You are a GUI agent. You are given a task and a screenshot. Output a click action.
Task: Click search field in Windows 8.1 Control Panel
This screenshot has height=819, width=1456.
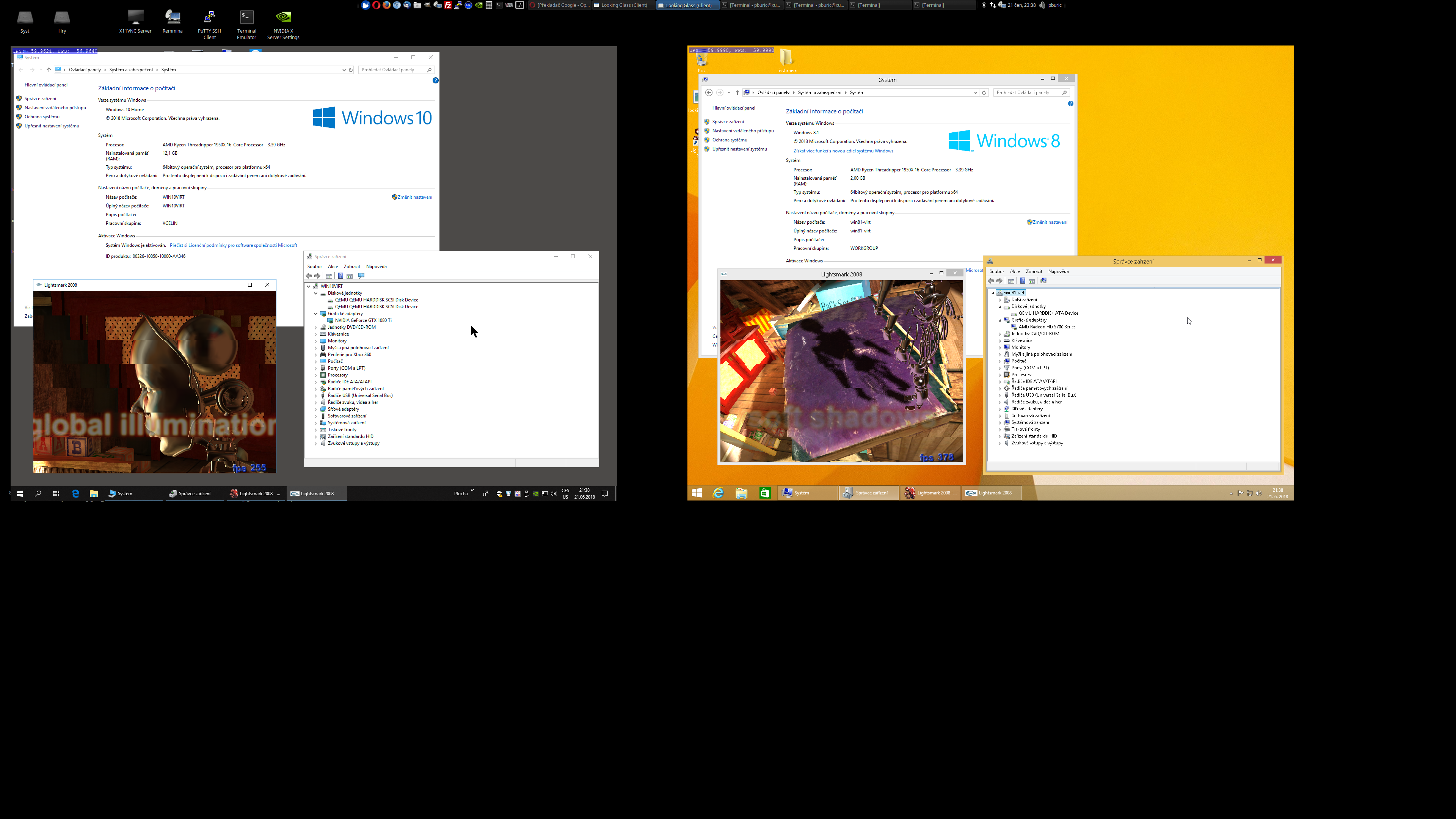pos(1031,93)
